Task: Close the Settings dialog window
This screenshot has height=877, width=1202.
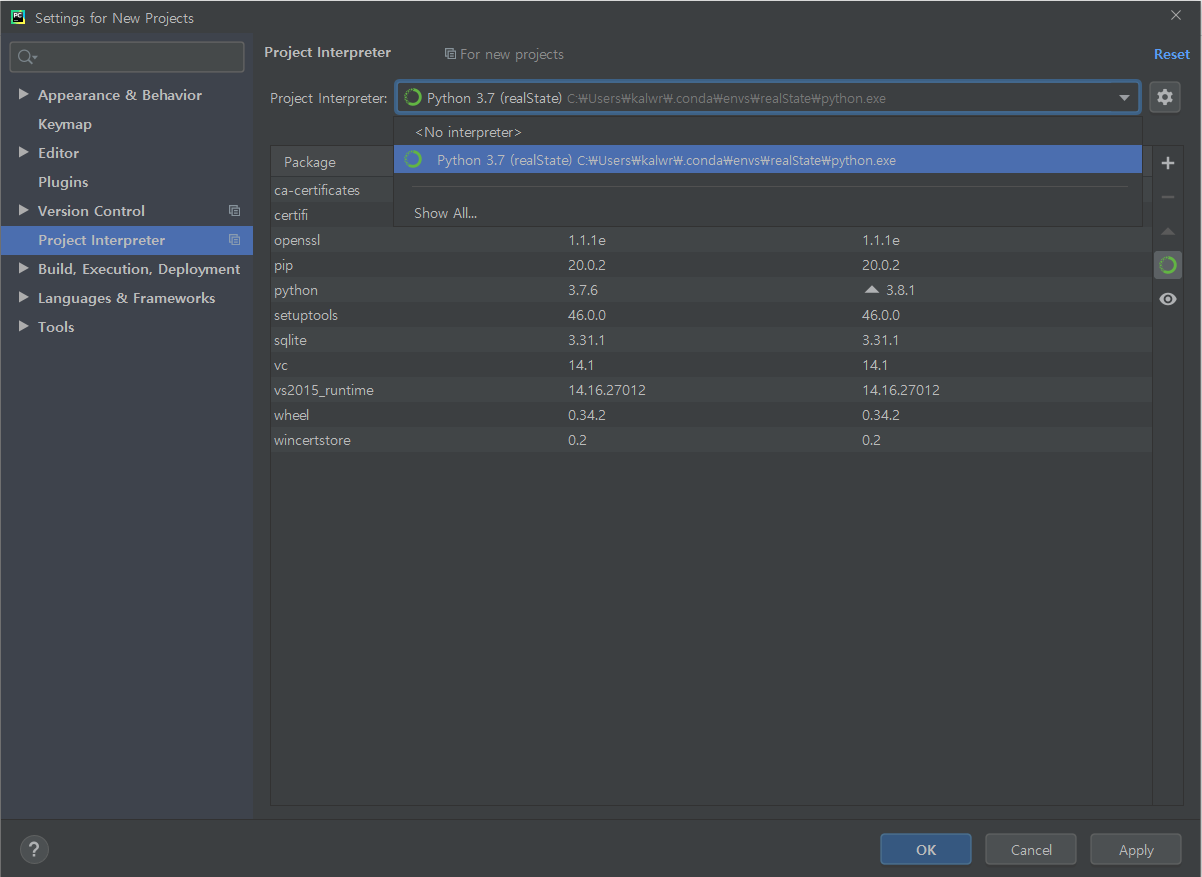Action: (1175, 15)
